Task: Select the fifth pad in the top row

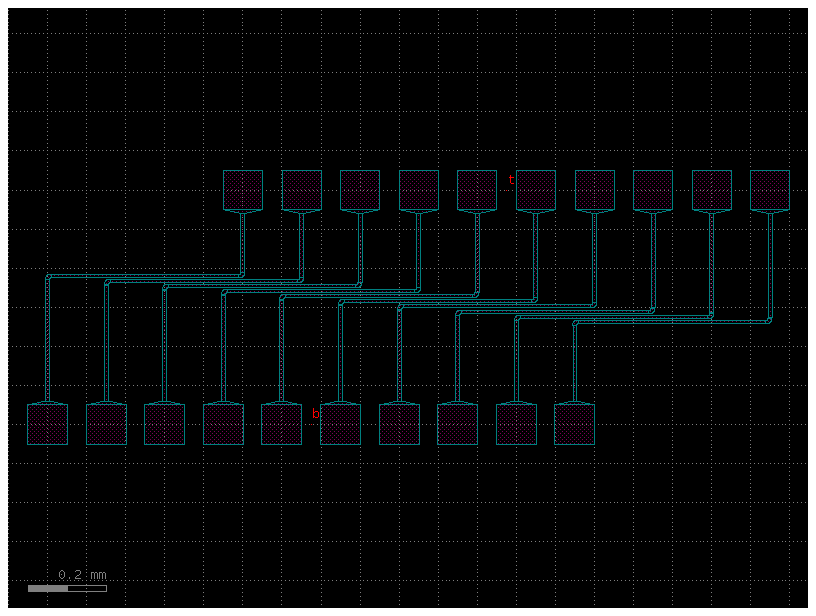Action: [x=477, y=190]
